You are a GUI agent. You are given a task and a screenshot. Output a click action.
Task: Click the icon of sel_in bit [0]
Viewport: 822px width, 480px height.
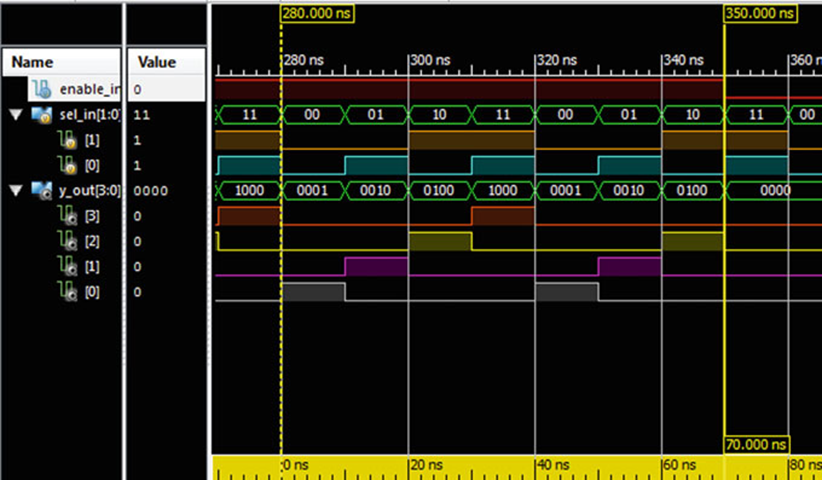pos(67,166)
